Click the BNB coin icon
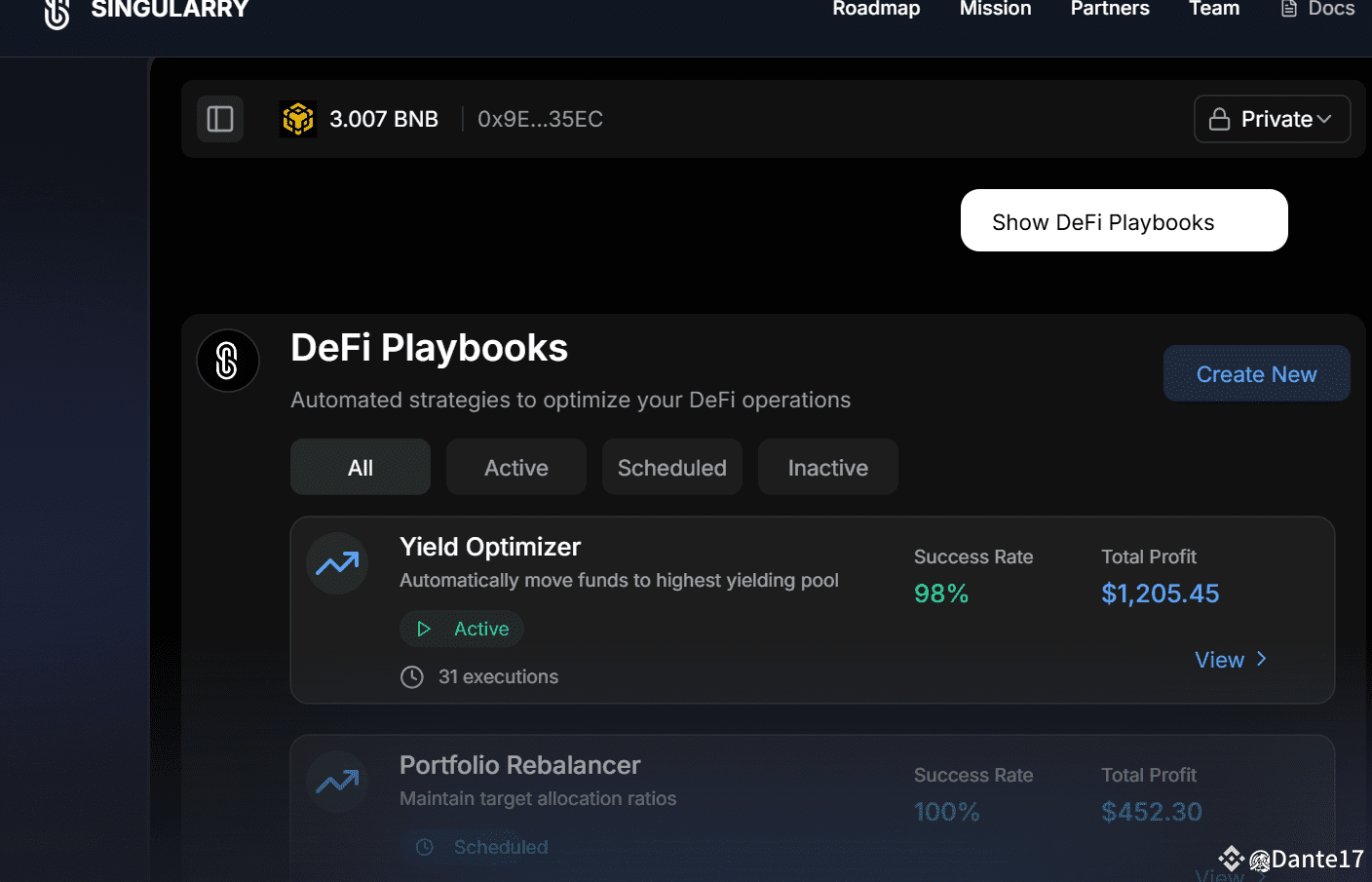1372x882 pixels. tap(298, 119)
